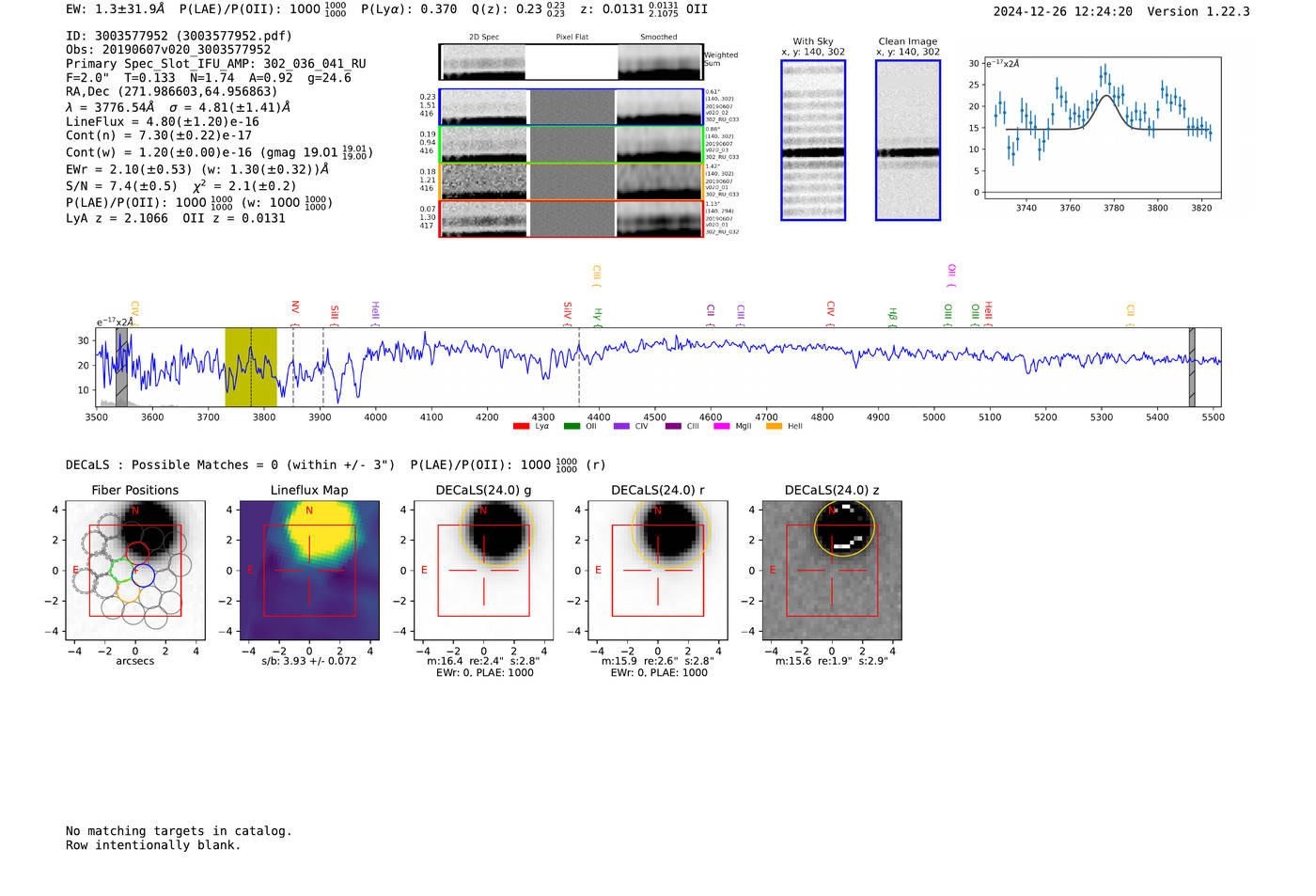This screenshot has height=896, width=1316.
Task: Click the Pixel Flat column heading
Action: [572, 38]
